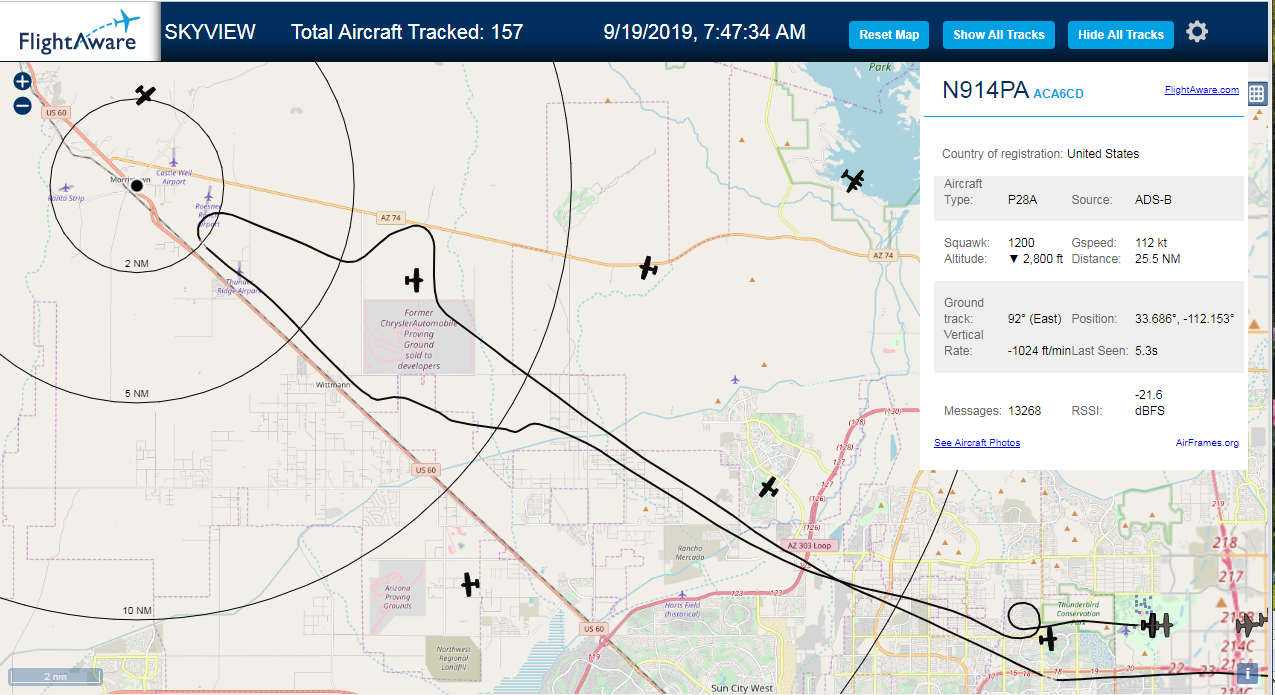
Task: Click the 92° (East) ground track
Action: (x=1034, y=319)
